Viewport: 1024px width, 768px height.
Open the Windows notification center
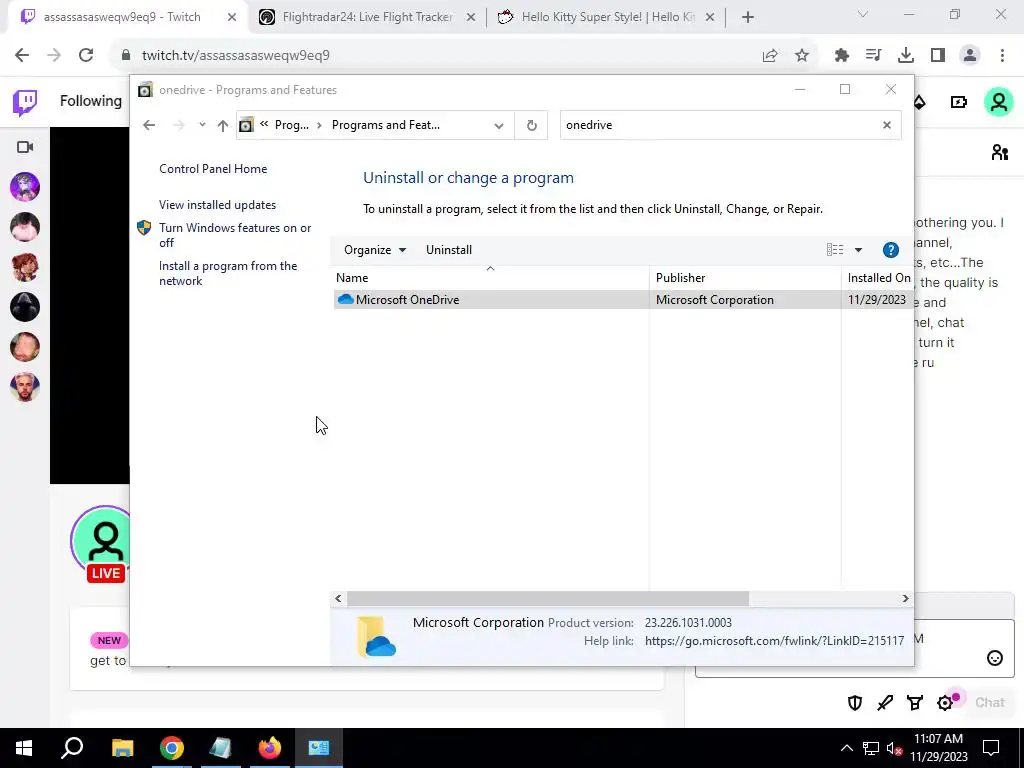point(991,748)
